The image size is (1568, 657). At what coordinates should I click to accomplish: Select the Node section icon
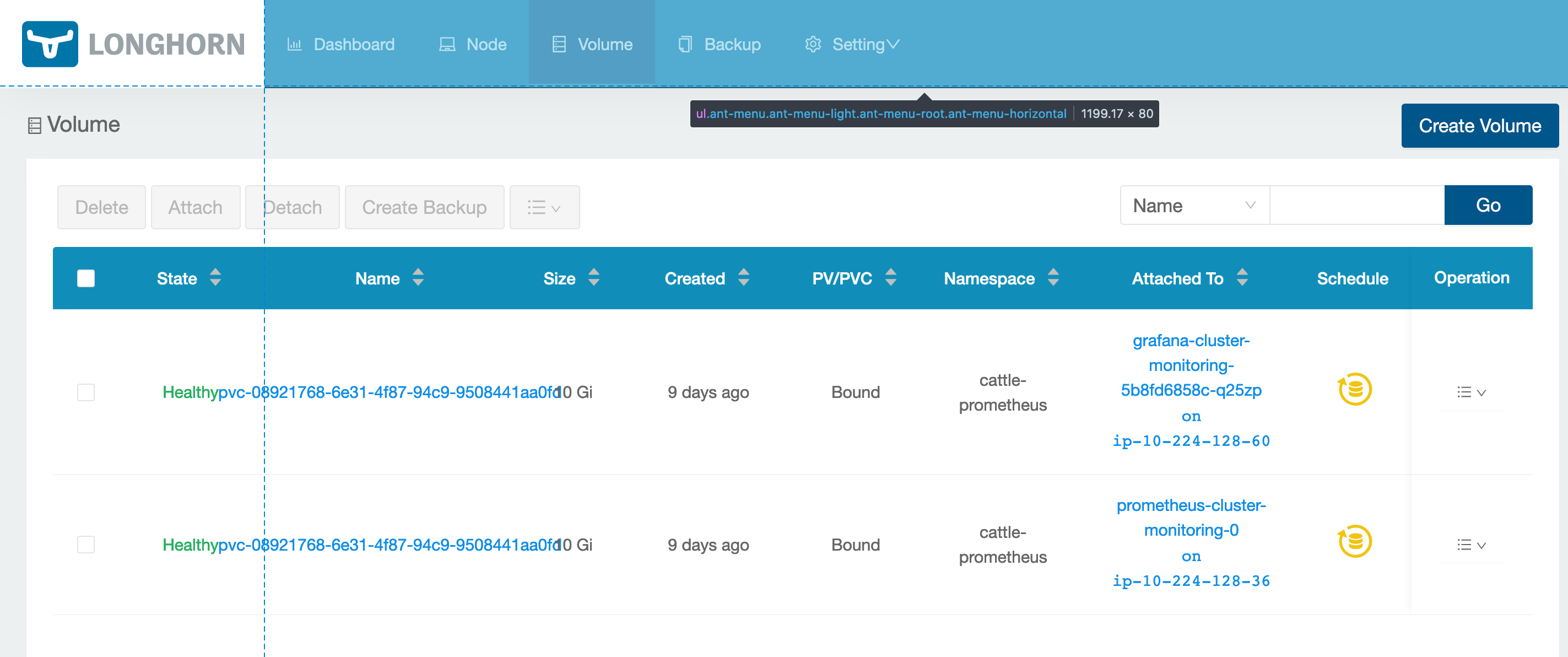[x=446, y=44]
